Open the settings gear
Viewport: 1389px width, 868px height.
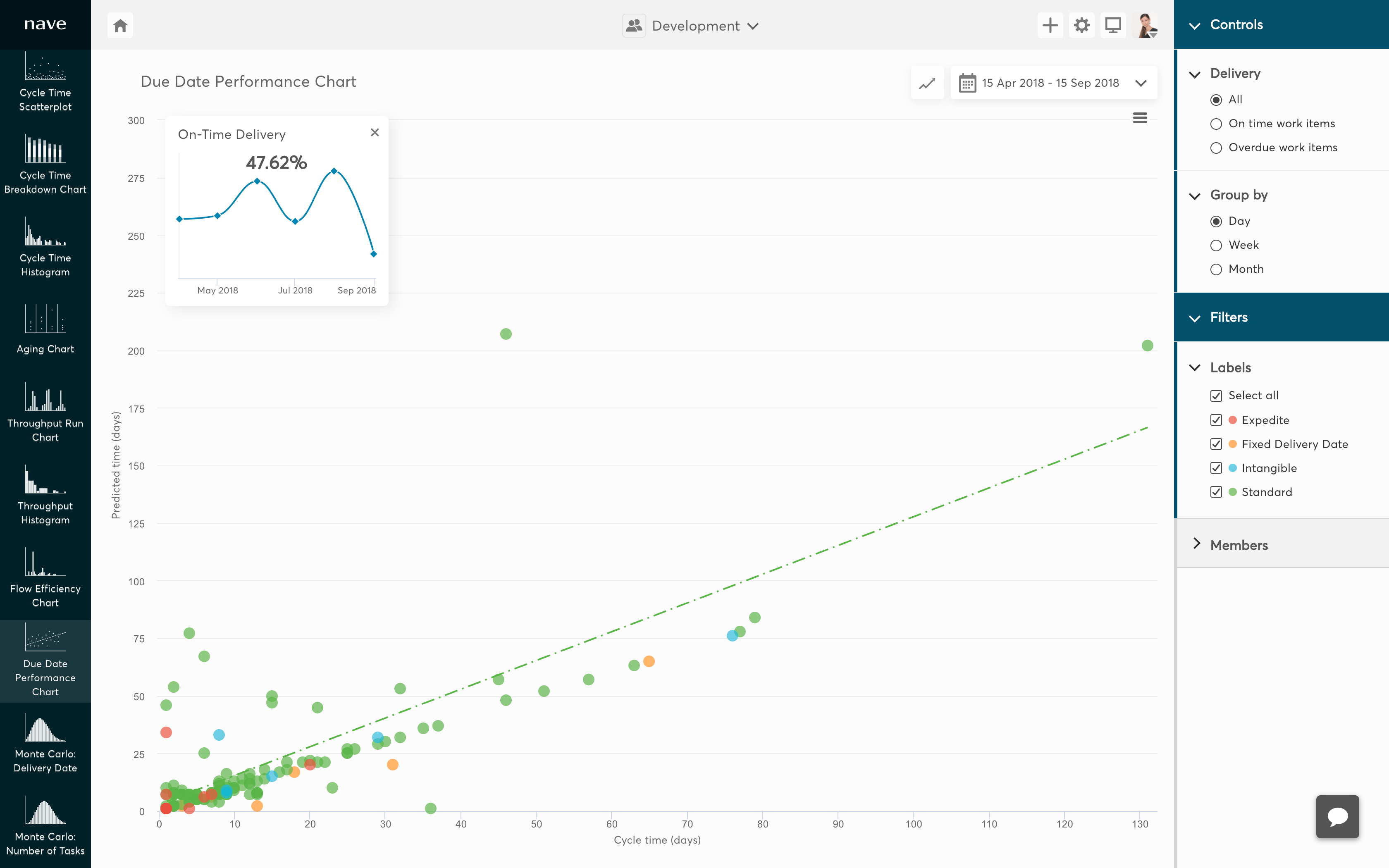click(x=1082, y=25)
